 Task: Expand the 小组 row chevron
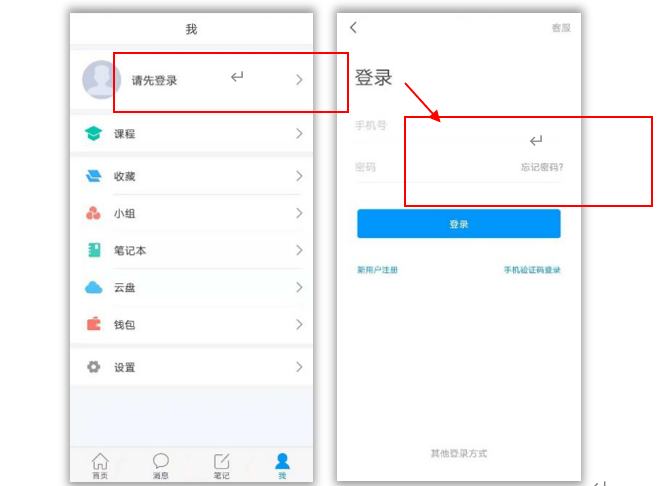299,213
